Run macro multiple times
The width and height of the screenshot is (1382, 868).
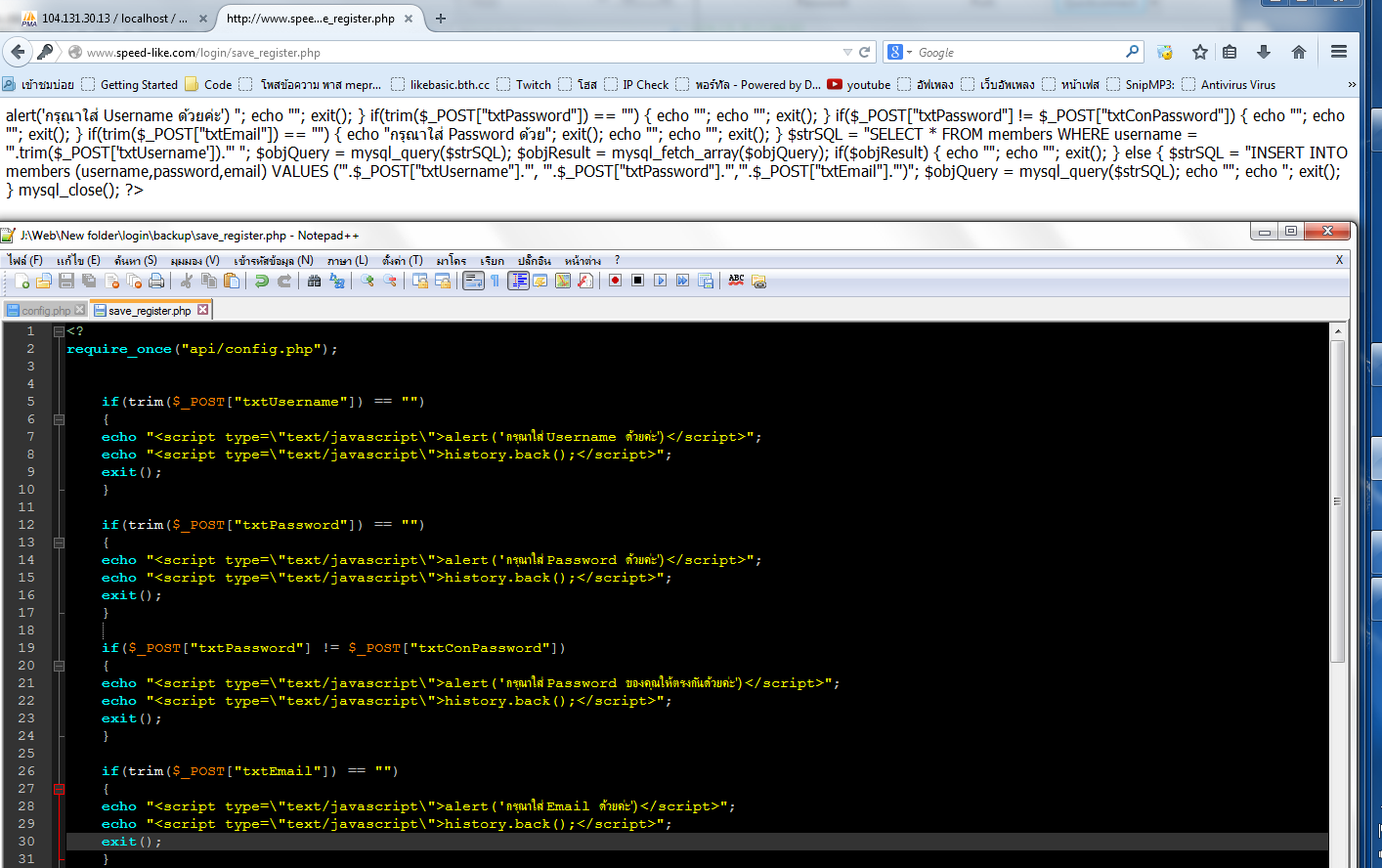682,282
